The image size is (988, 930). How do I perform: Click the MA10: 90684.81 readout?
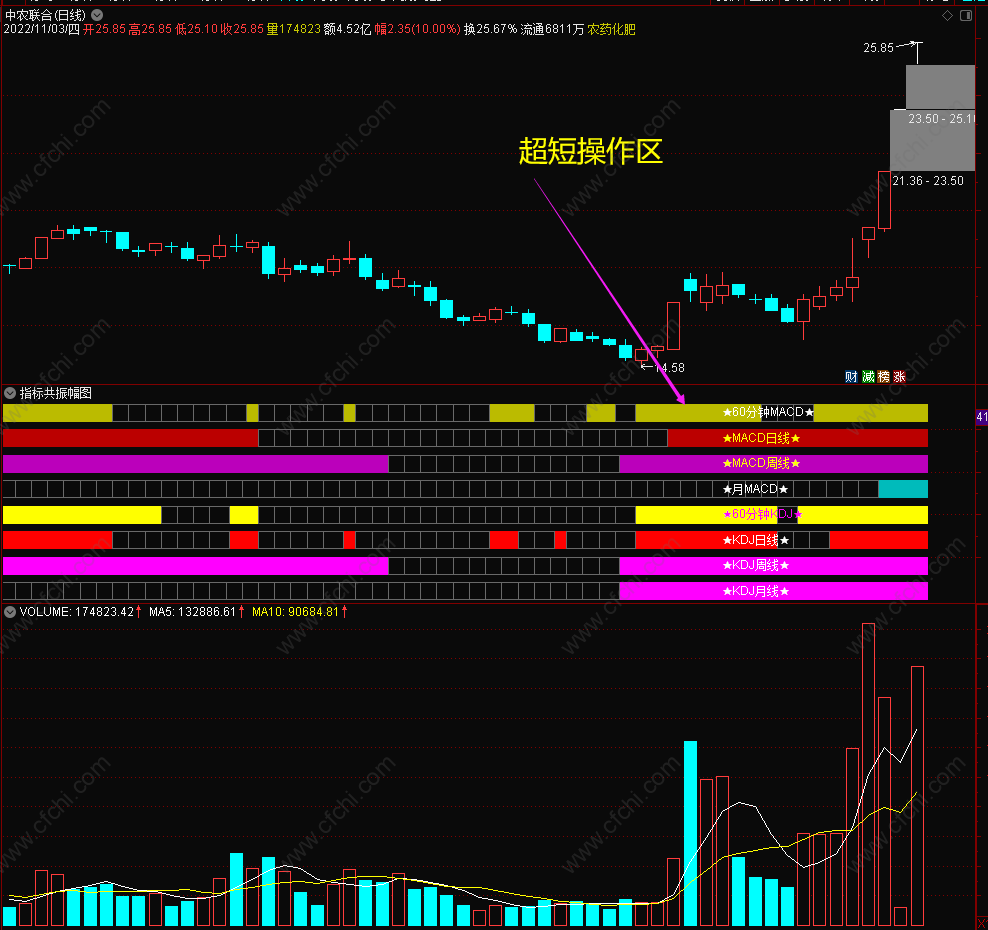pyautogui.click(x=296, y=612)
